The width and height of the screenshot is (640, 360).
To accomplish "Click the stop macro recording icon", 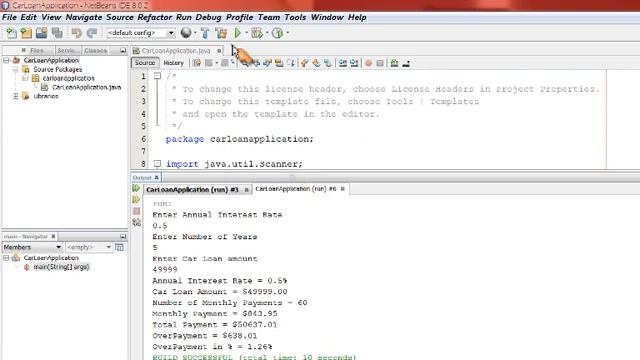I will point(380,63).
